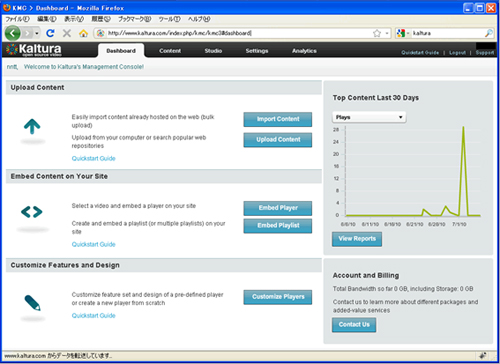
Task: Open the Settings tab
Action: tap(257, 51)
